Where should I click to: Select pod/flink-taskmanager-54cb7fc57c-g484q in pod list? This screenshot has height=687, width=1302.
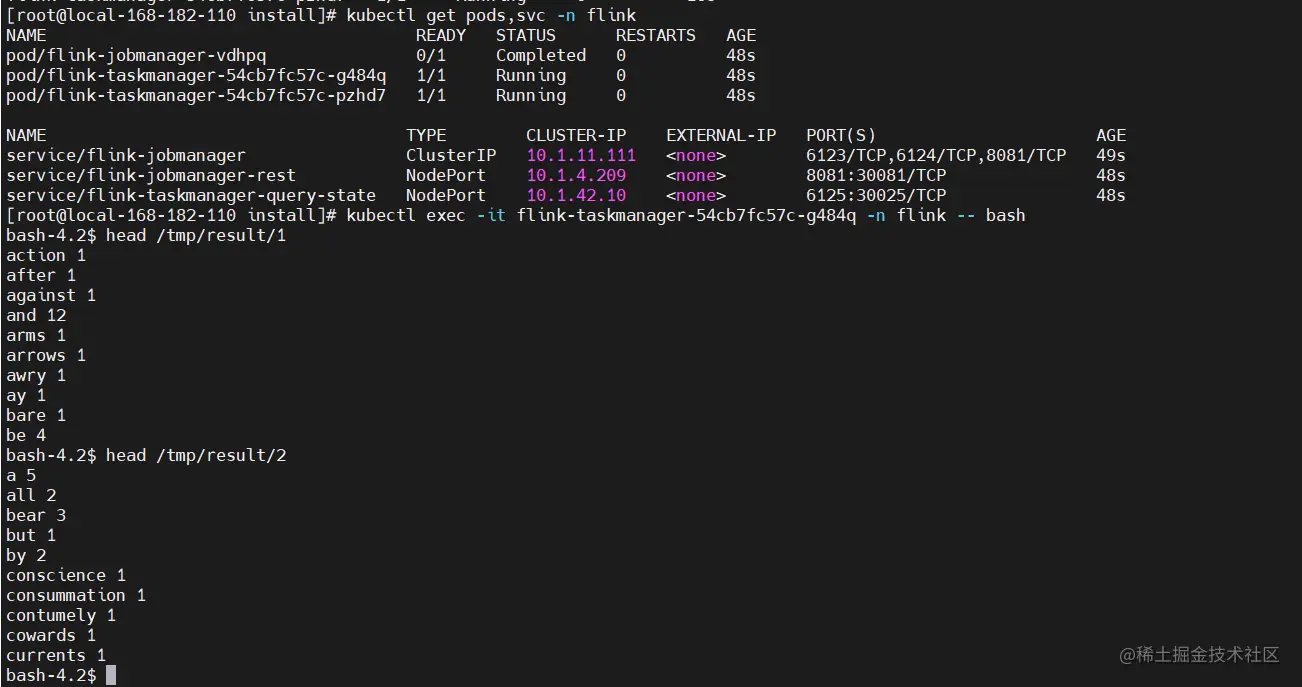click(196, 76)
